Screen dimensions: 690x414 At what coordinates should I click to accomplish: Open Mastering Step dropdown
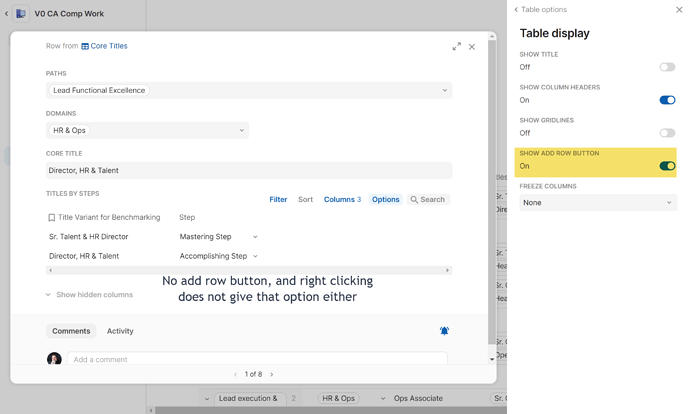pos(255,237)
